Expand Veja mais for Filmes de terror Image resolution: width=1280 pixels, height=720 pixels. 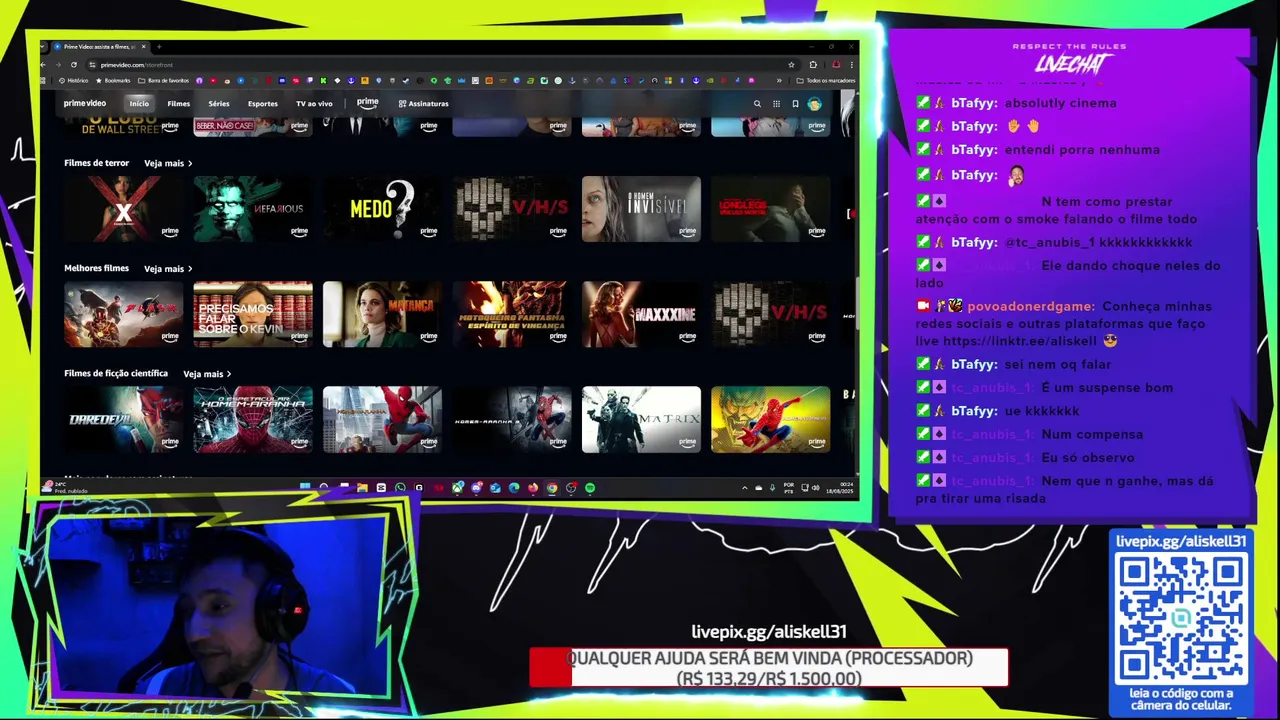point(168,163)
